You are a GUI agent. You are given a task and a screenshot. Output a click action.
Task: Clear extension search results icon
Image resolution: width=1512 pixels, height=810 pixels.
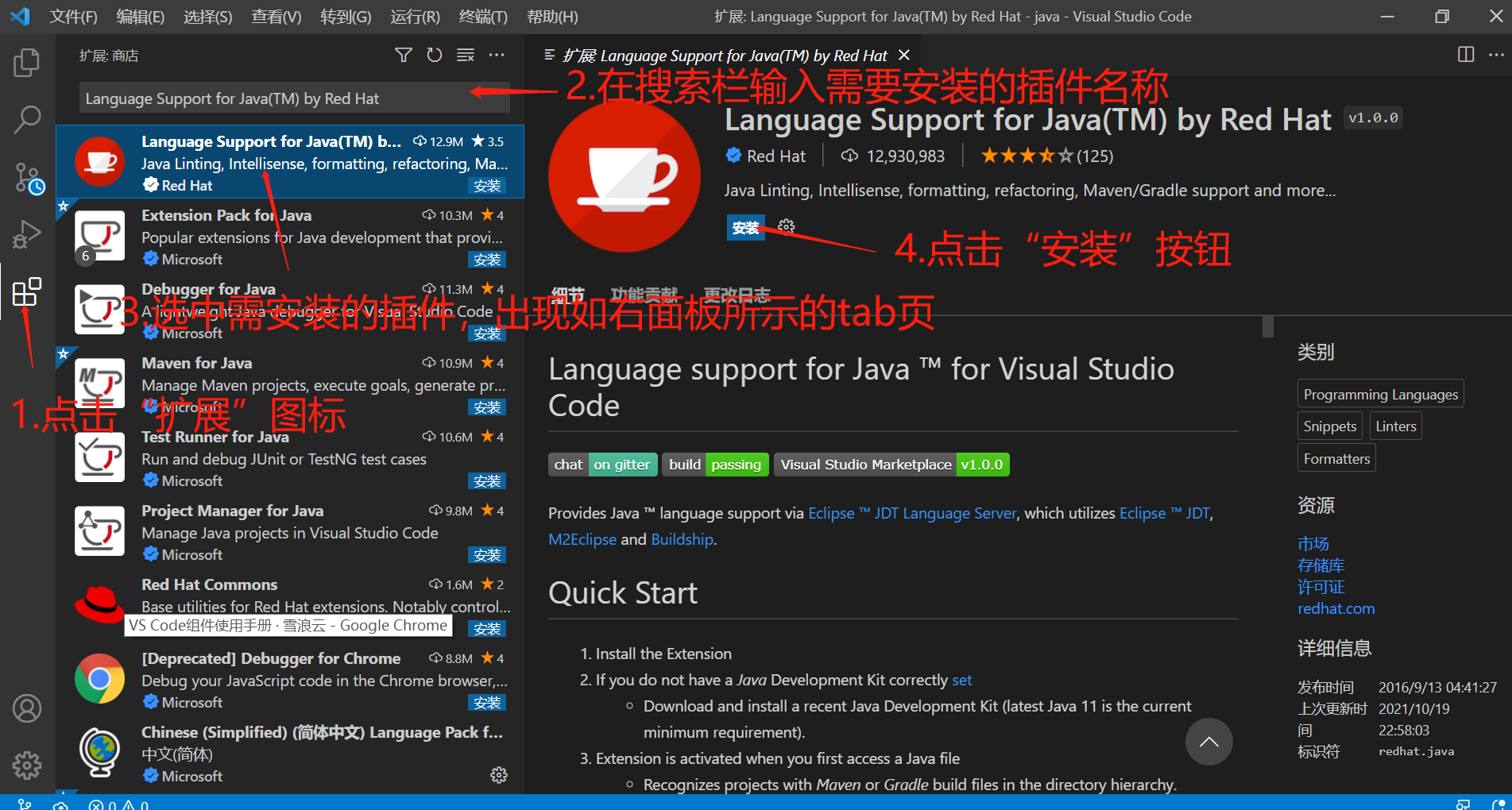click(466, 55)
